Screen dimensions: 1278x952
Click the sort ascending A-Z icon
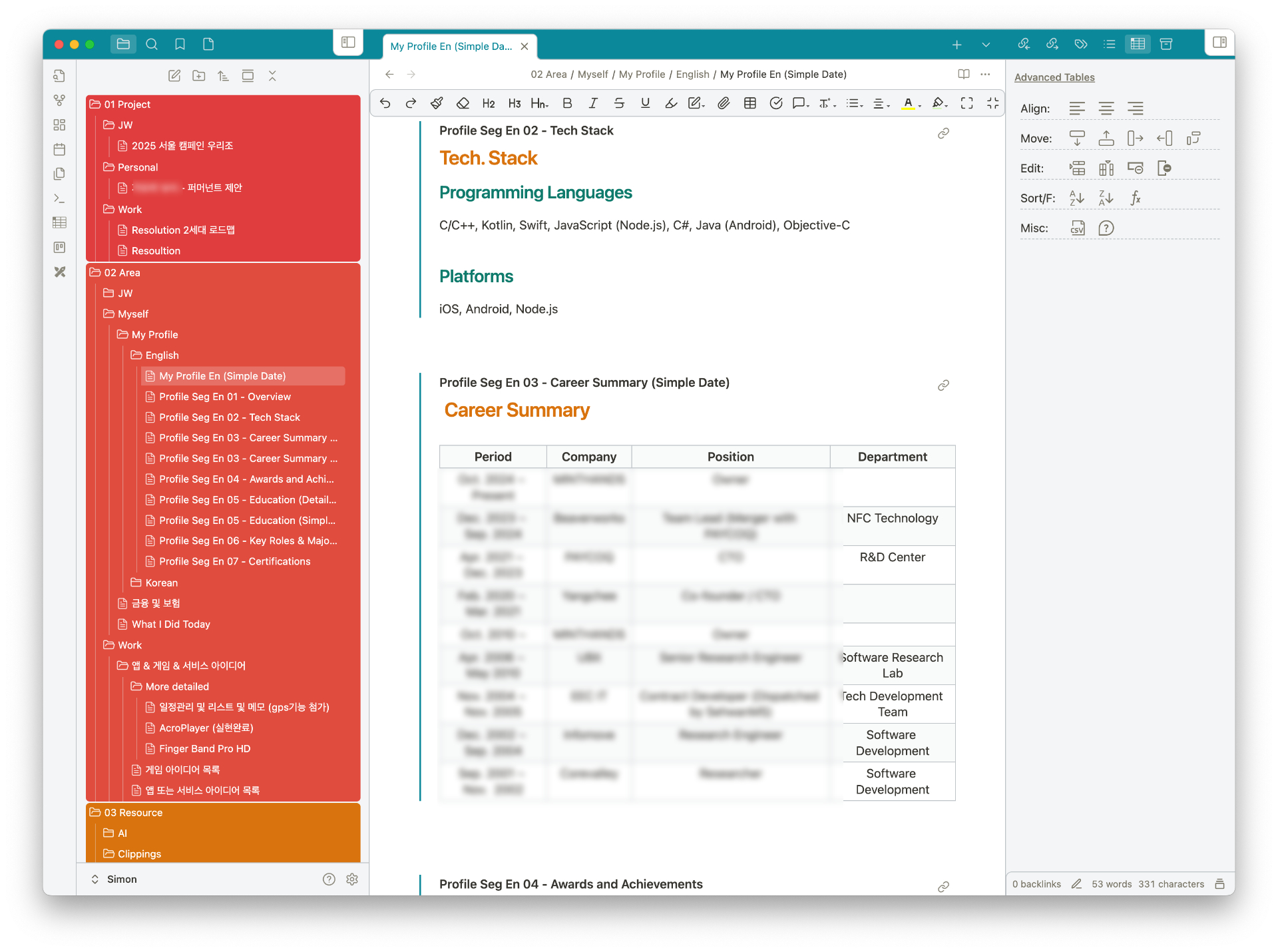point(1076,198)
